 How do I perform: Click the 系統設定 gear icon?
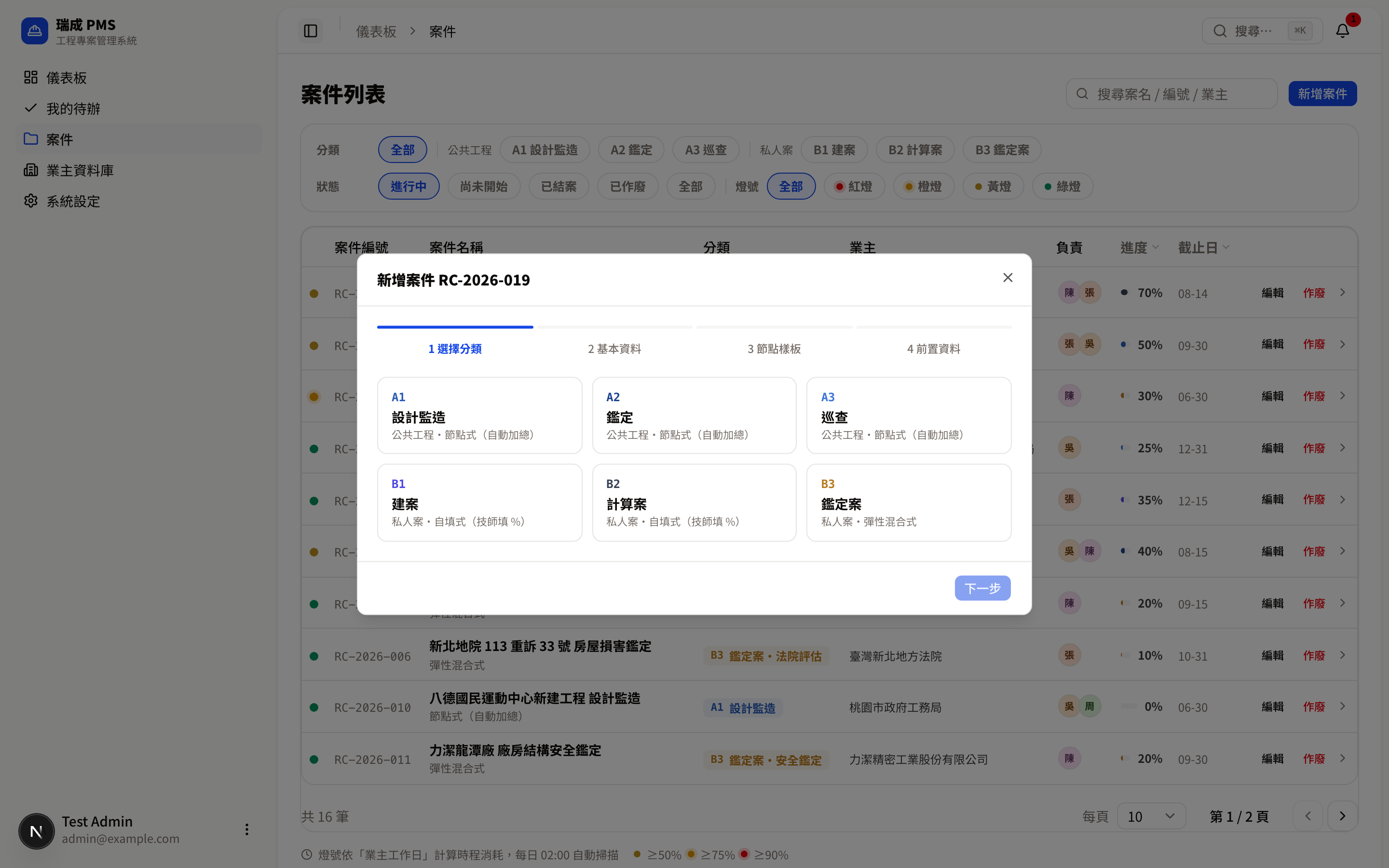31,201
